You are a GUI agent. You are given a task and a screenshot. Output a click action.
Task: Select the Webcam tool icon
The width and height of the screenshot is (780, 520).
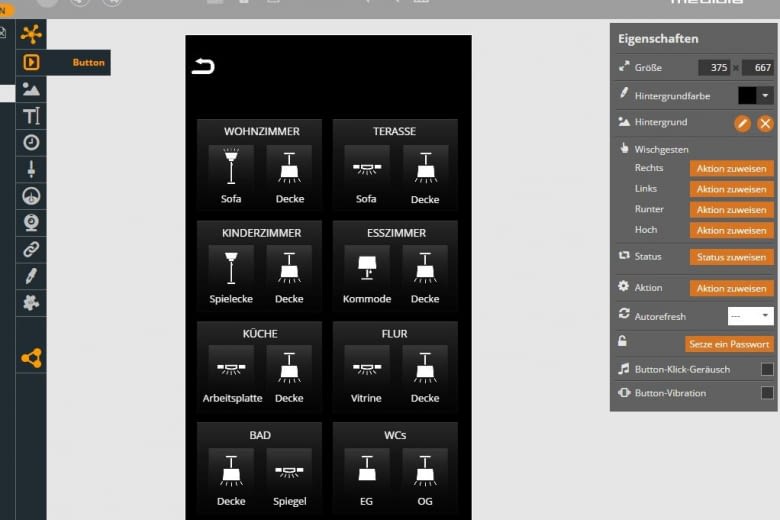tap(31, 222)
